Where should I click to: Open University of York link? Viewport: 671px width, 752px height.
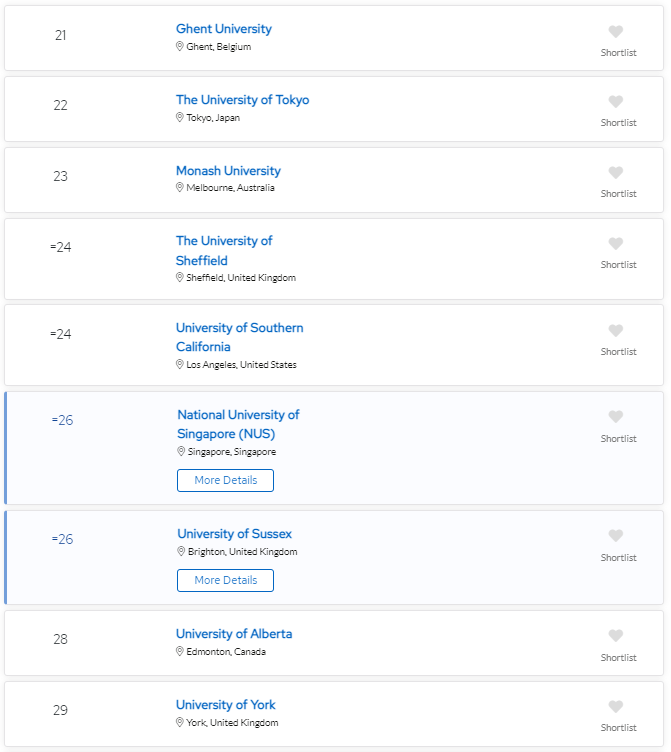point(225,705)
